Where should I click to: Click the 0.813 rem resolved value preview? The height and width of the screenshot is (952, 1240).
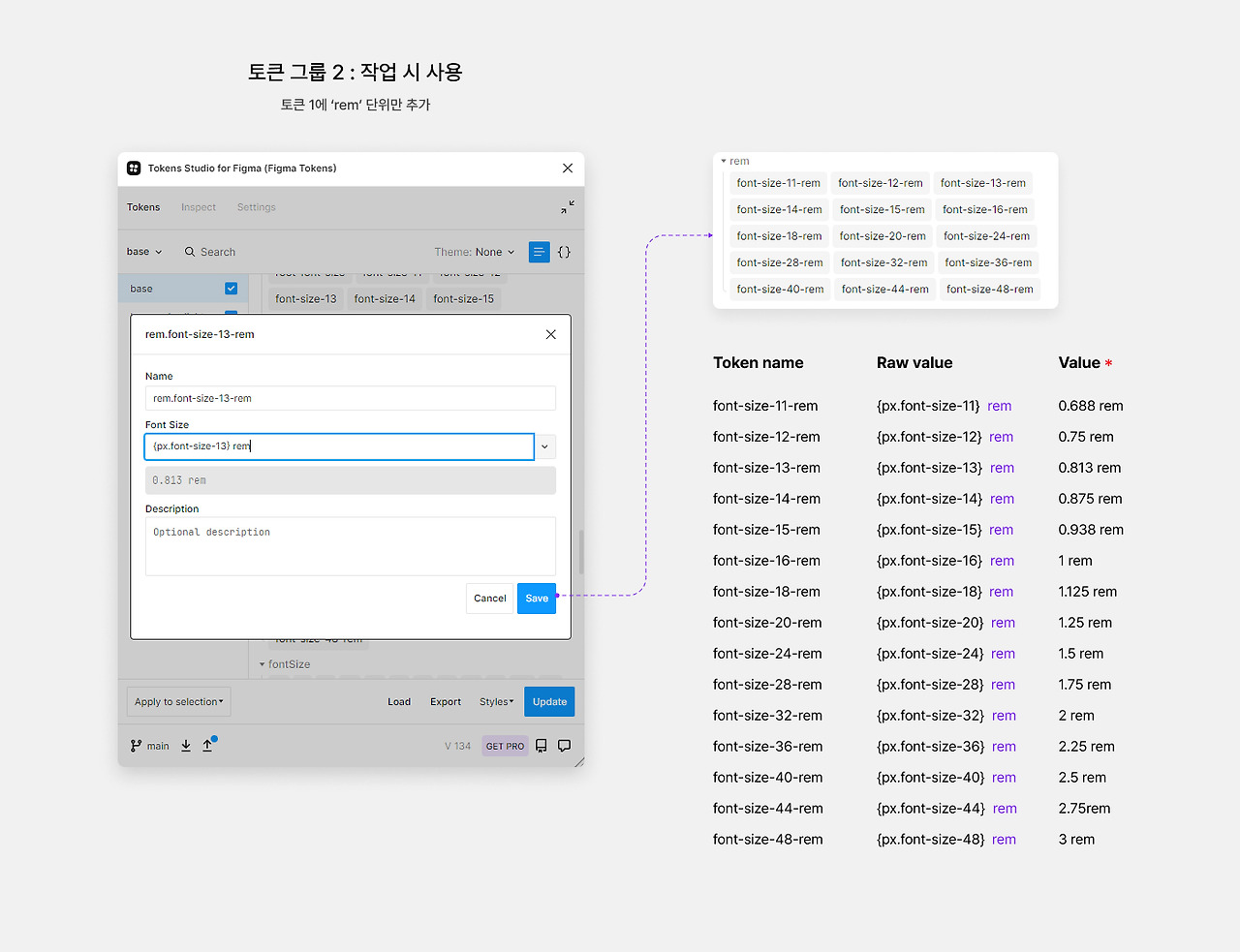tap(351, 480)
